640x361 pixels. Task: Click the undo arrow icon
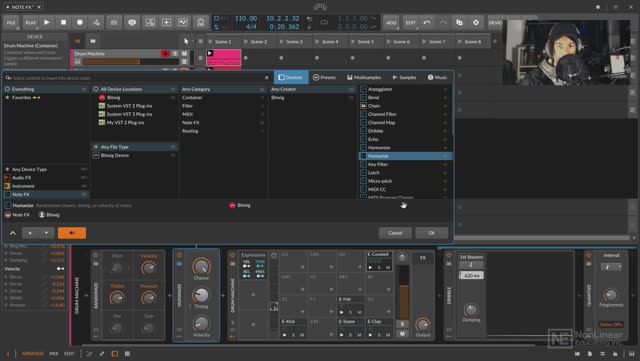click(x=427, y=22)
